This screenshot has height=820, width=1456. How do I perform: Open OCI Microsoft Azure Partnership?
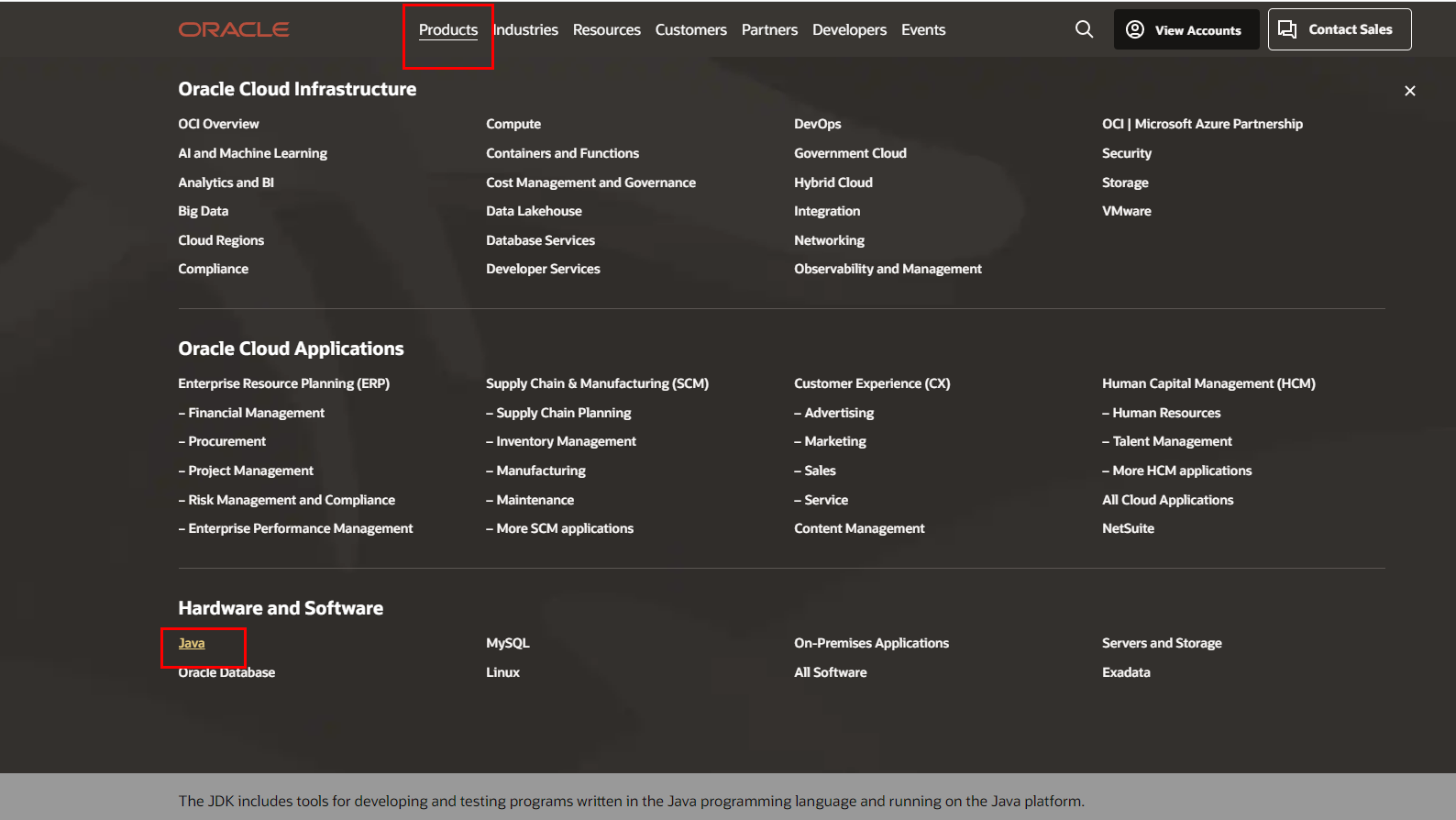pos(1203,124)
